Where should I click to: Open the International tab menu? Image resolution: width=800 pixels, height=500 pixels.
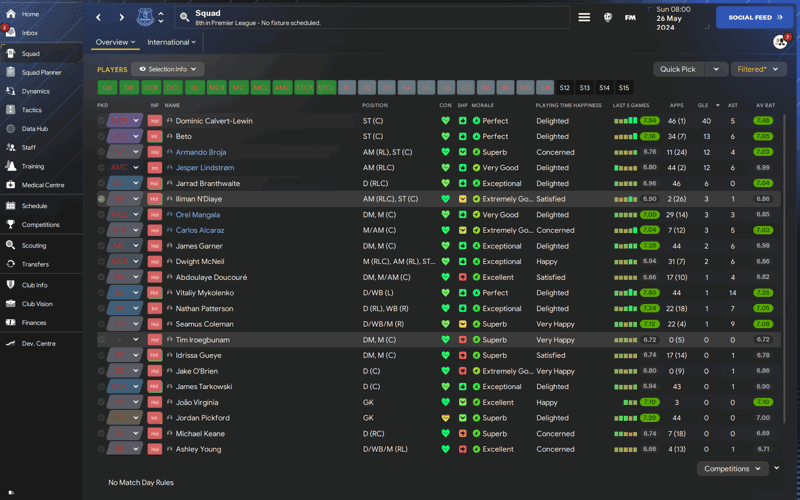pos(171,42)
